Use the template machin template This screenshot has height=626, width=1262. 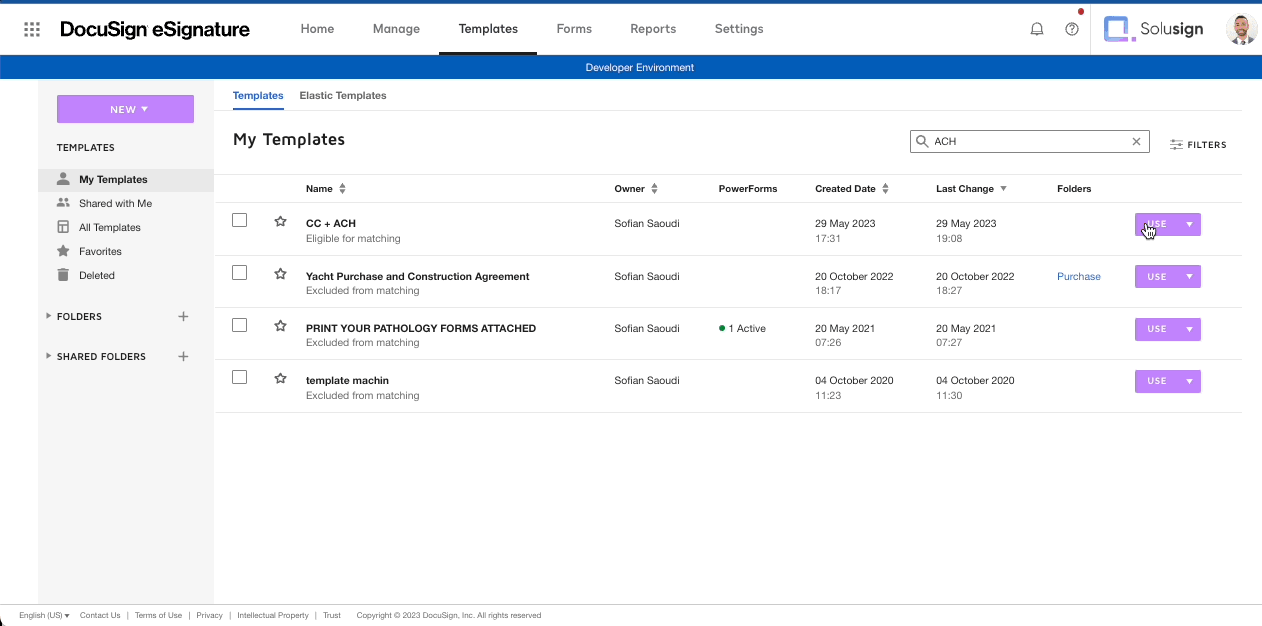1157,381
